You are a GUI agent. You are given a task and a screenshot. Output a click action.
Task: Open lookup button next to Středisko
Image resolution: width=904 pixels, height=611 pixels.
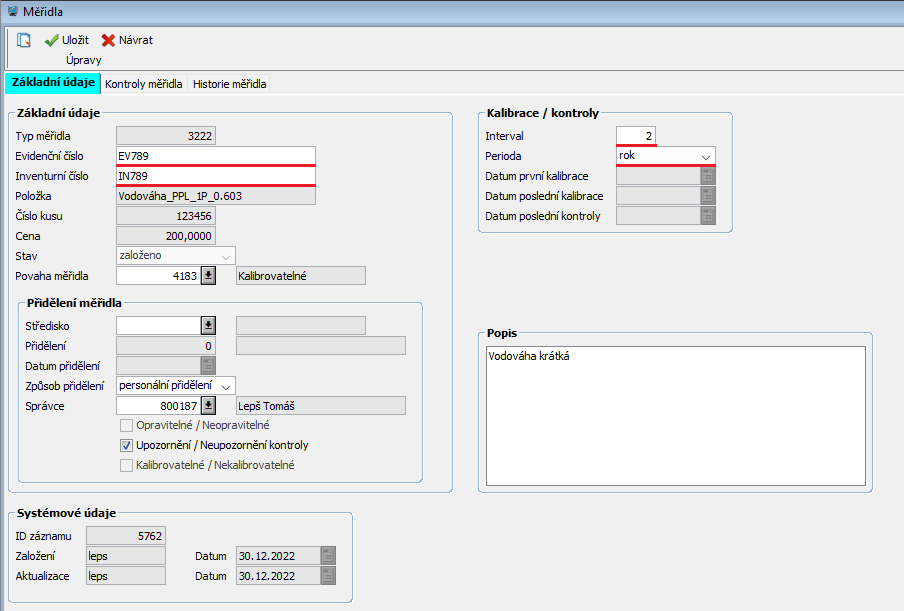pos(208,326)
